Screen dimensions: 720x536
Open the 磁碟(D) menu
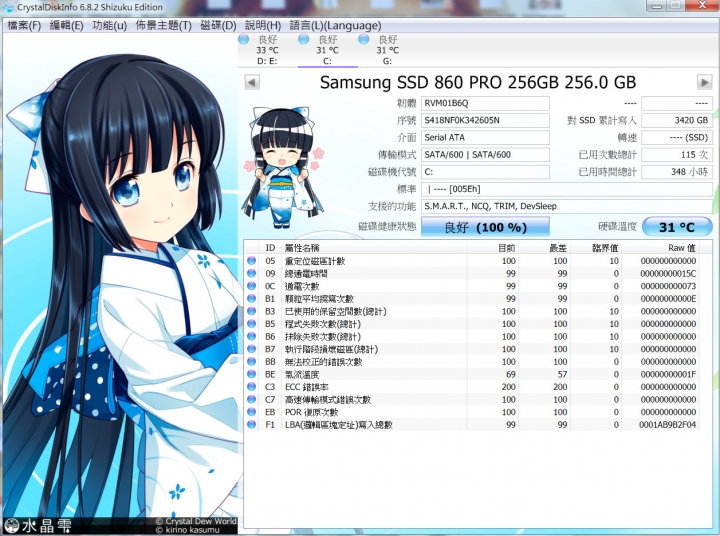pos(218,26)
